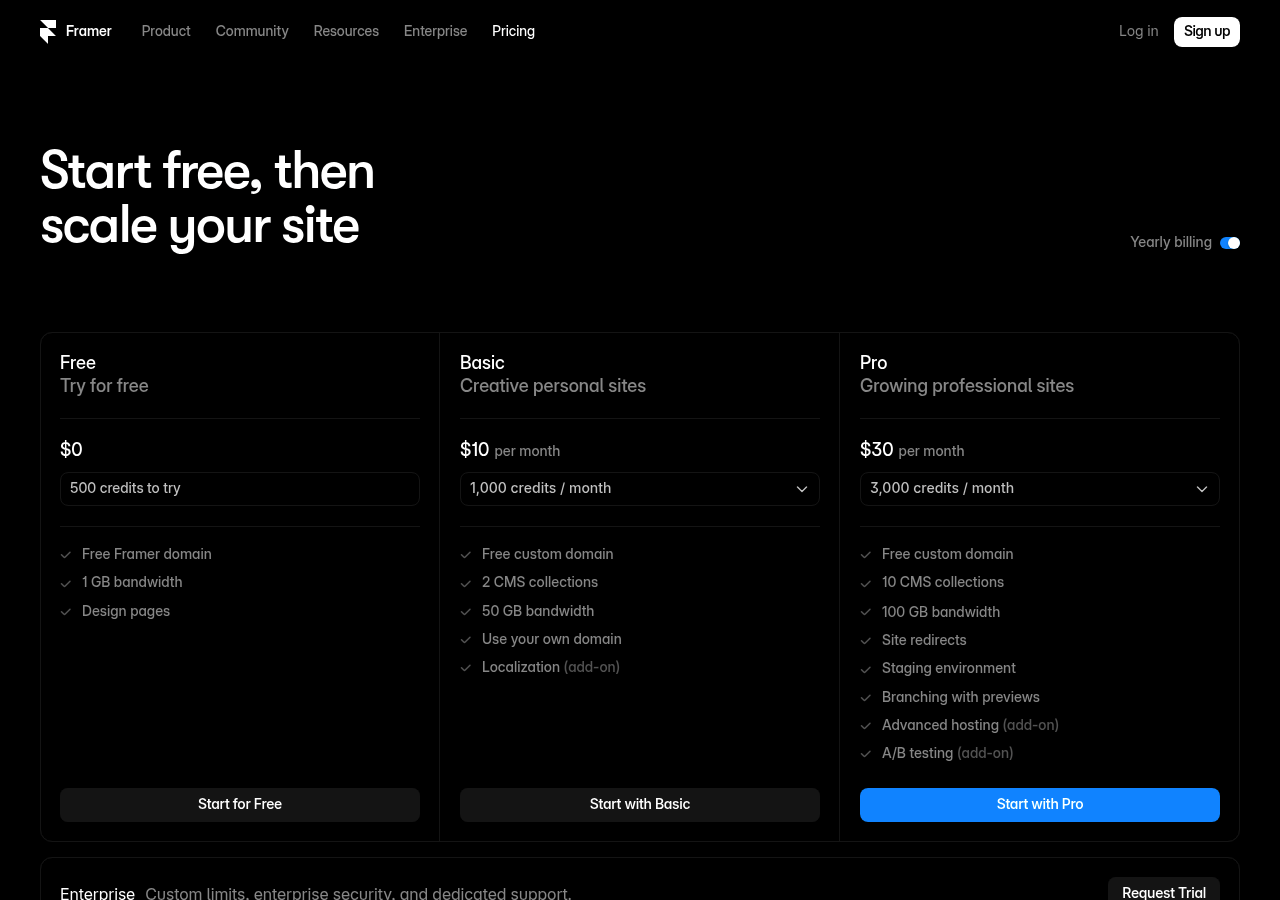Click checkmark beside Use your own domain
Screen dimensions: 1280x900
466,640
